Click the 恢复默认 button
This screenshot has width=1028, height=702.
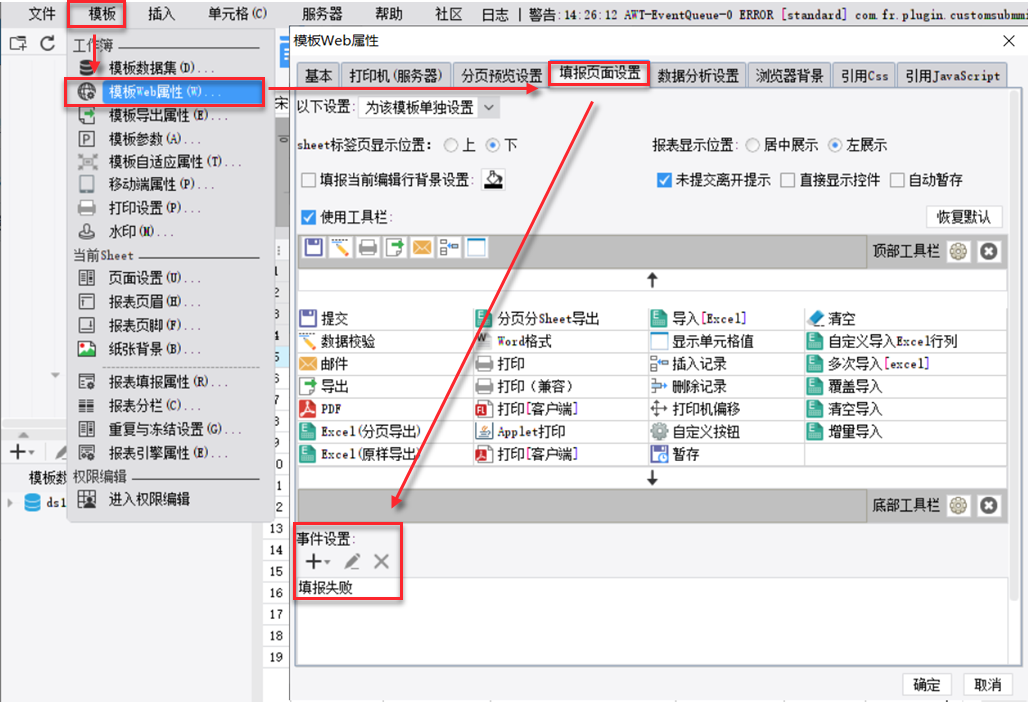coord(964,217)
